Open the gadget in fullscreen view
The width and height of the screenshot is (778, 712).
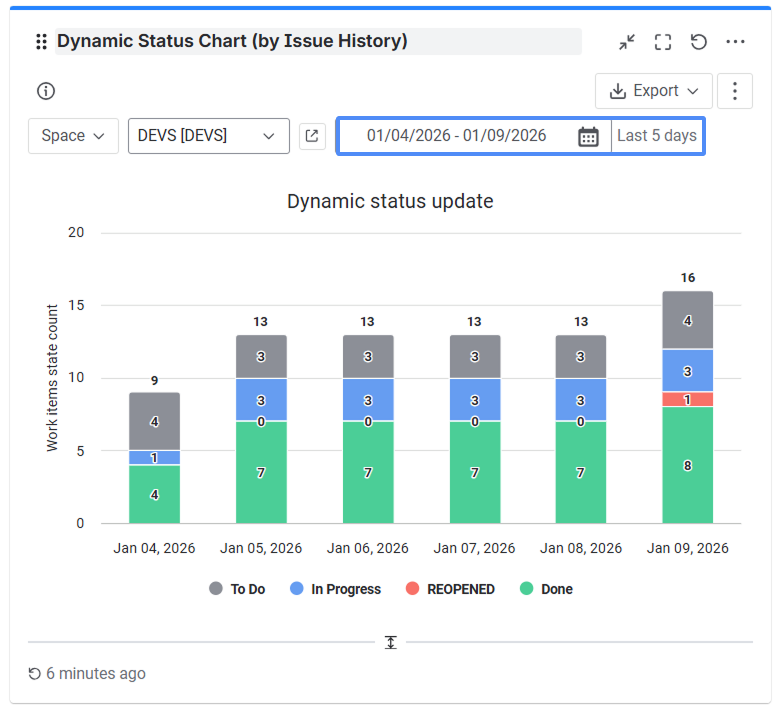663,42
